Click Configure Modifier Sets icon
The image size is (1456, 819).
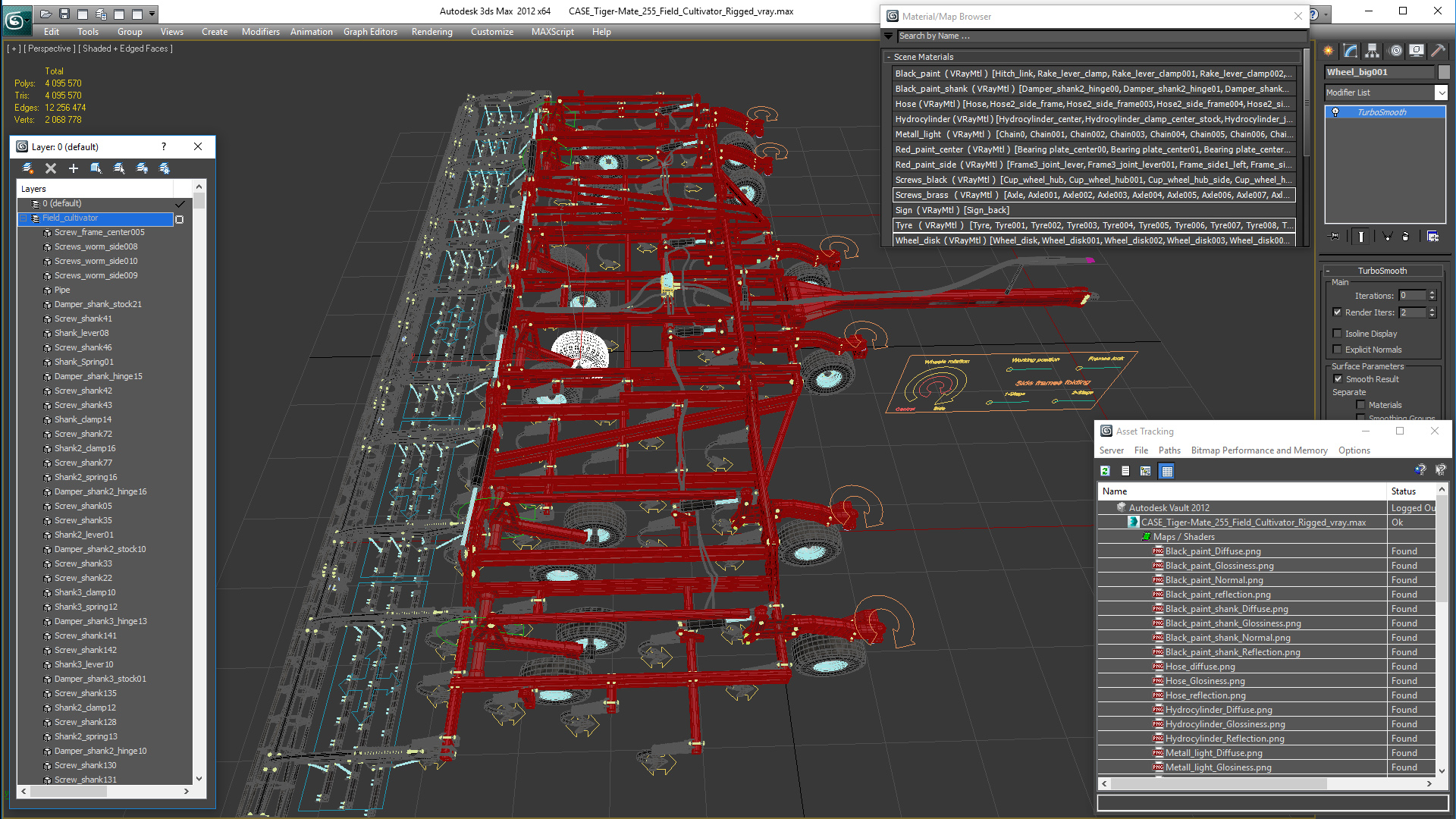click(1432, 237)
